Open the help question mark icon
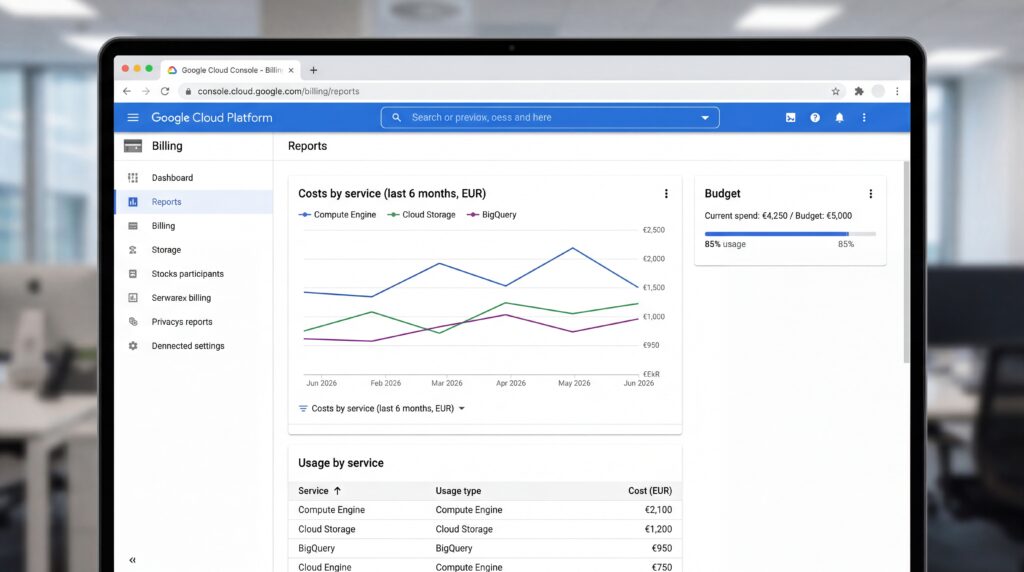 pyautogui.click(x=815, y=118)
